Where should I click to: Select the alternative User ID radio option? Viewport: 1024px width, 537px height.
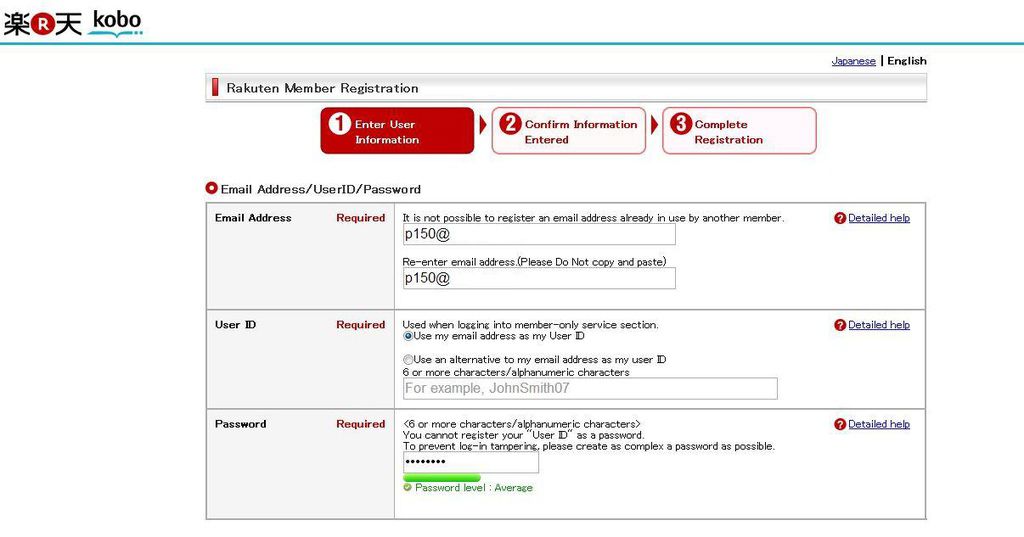(x=408, y=359)
